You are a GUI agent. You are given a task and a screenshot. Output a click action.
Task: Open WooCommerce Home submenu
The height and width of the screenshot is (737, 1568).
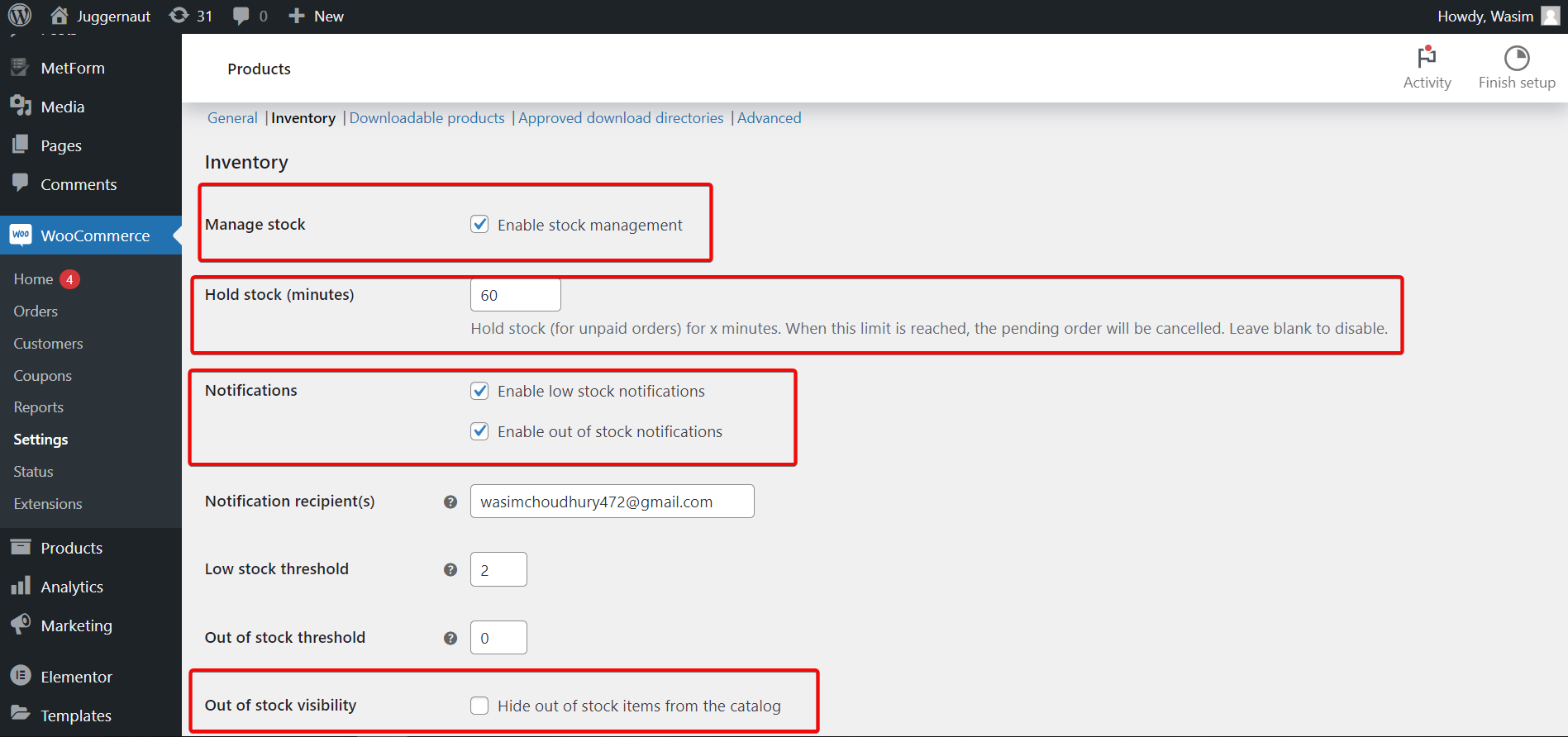[33, 279]
